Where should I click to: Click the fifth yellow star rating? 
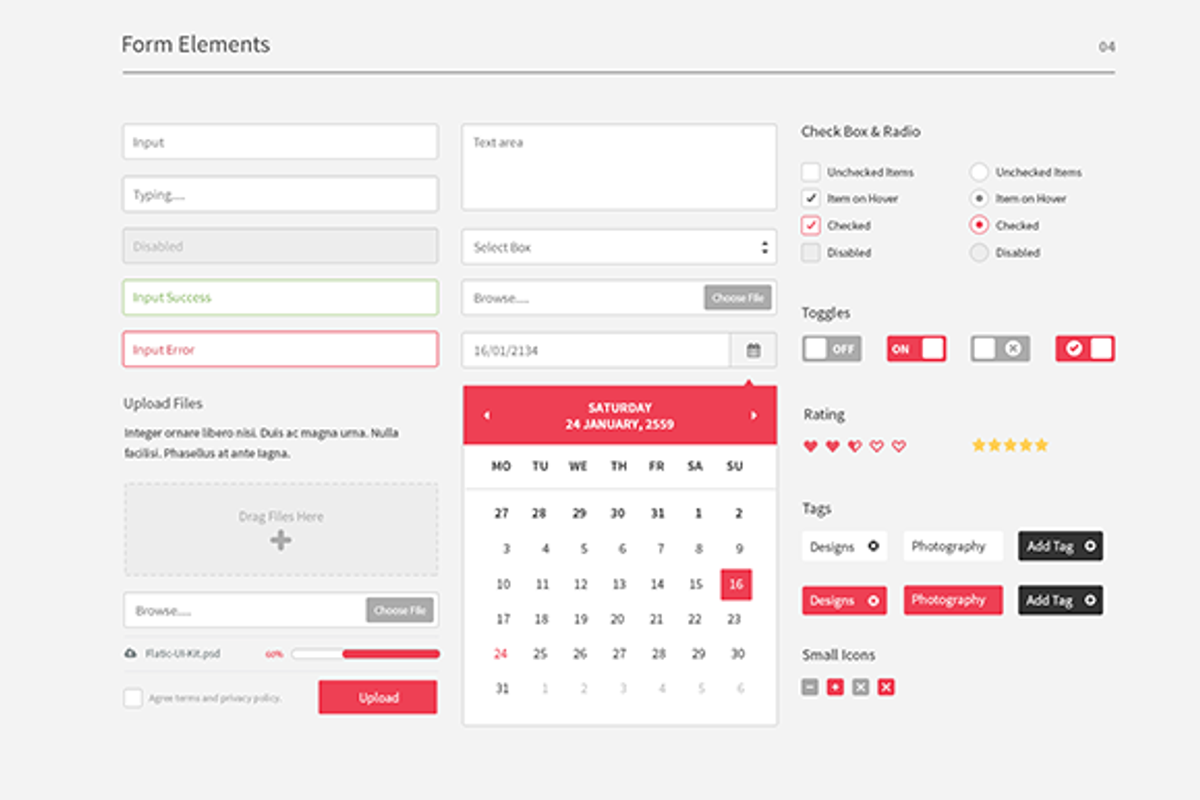(1041, 445)
